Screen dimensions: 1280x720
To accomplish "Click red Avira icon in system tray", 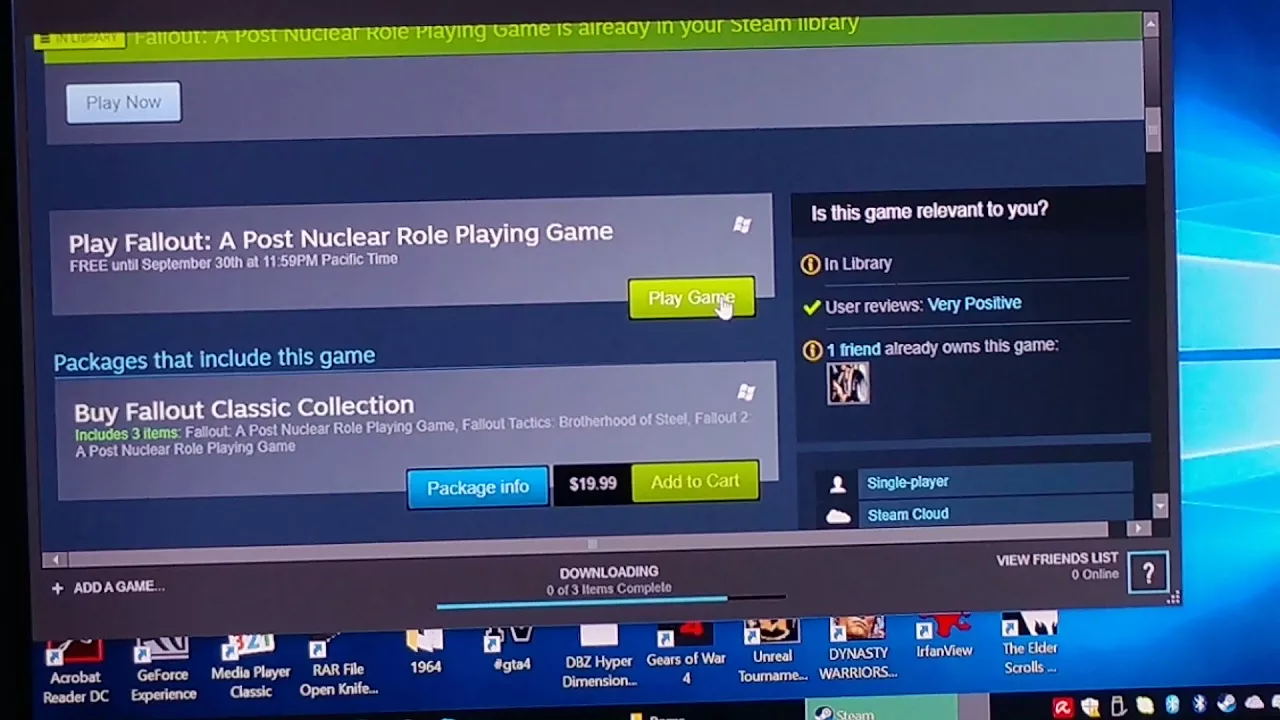I will coord(1062,708).
